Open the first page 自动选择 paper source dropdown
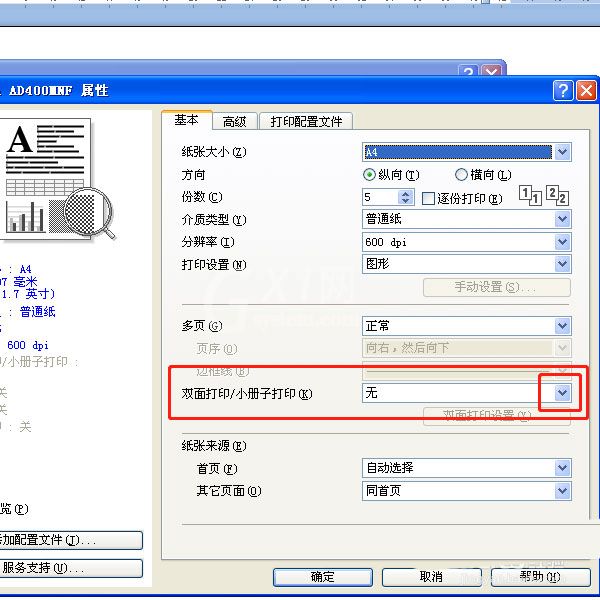 point(466,468)
